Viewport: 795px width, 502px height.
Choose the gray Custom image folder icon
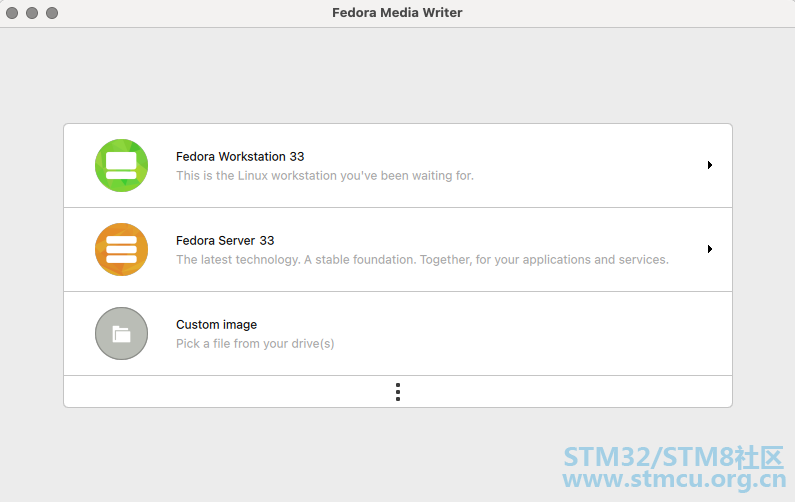[x=121, y=334]
